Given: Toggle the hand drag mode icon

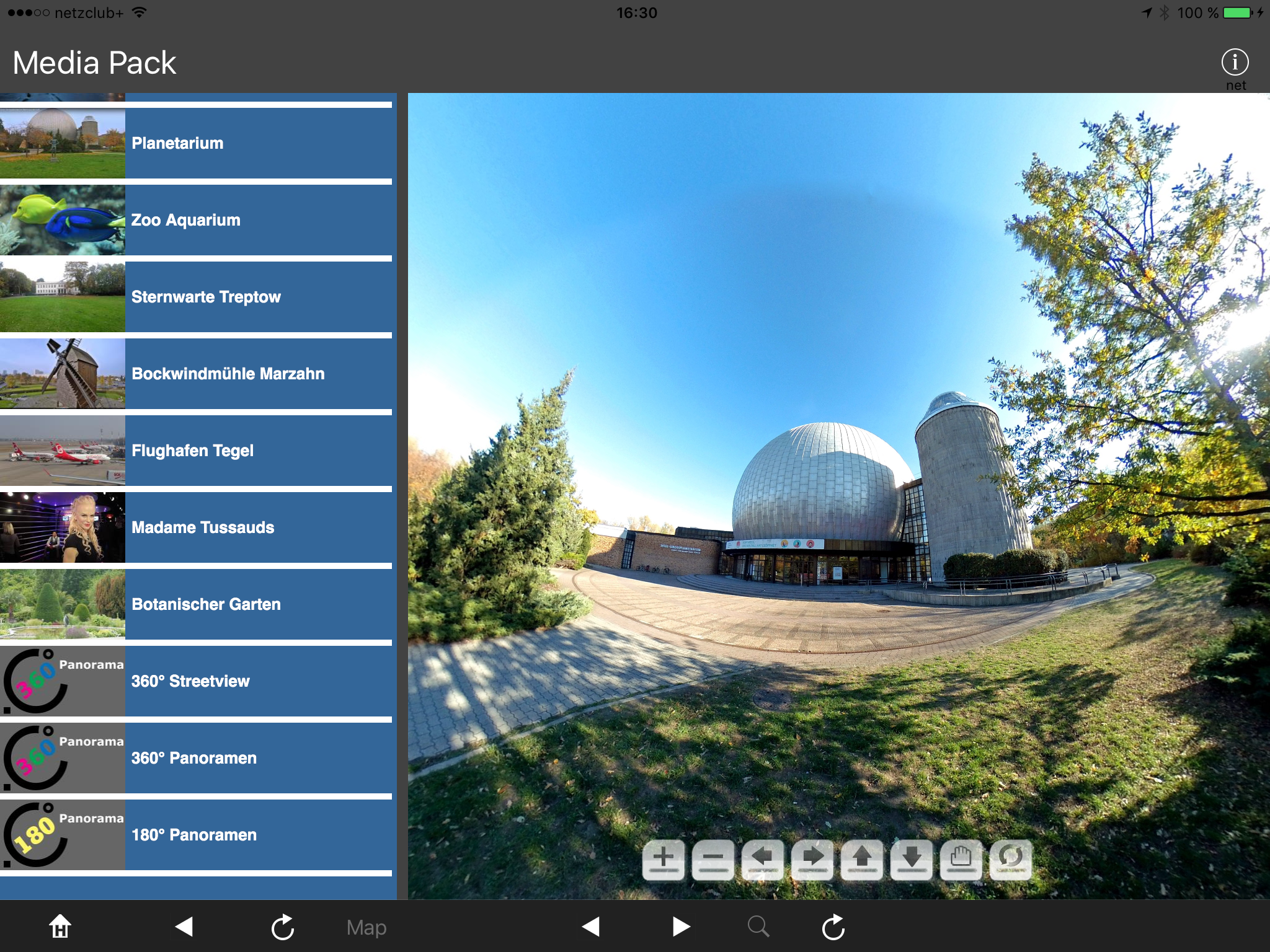Looking at the screenshot, I should point(961,860).
